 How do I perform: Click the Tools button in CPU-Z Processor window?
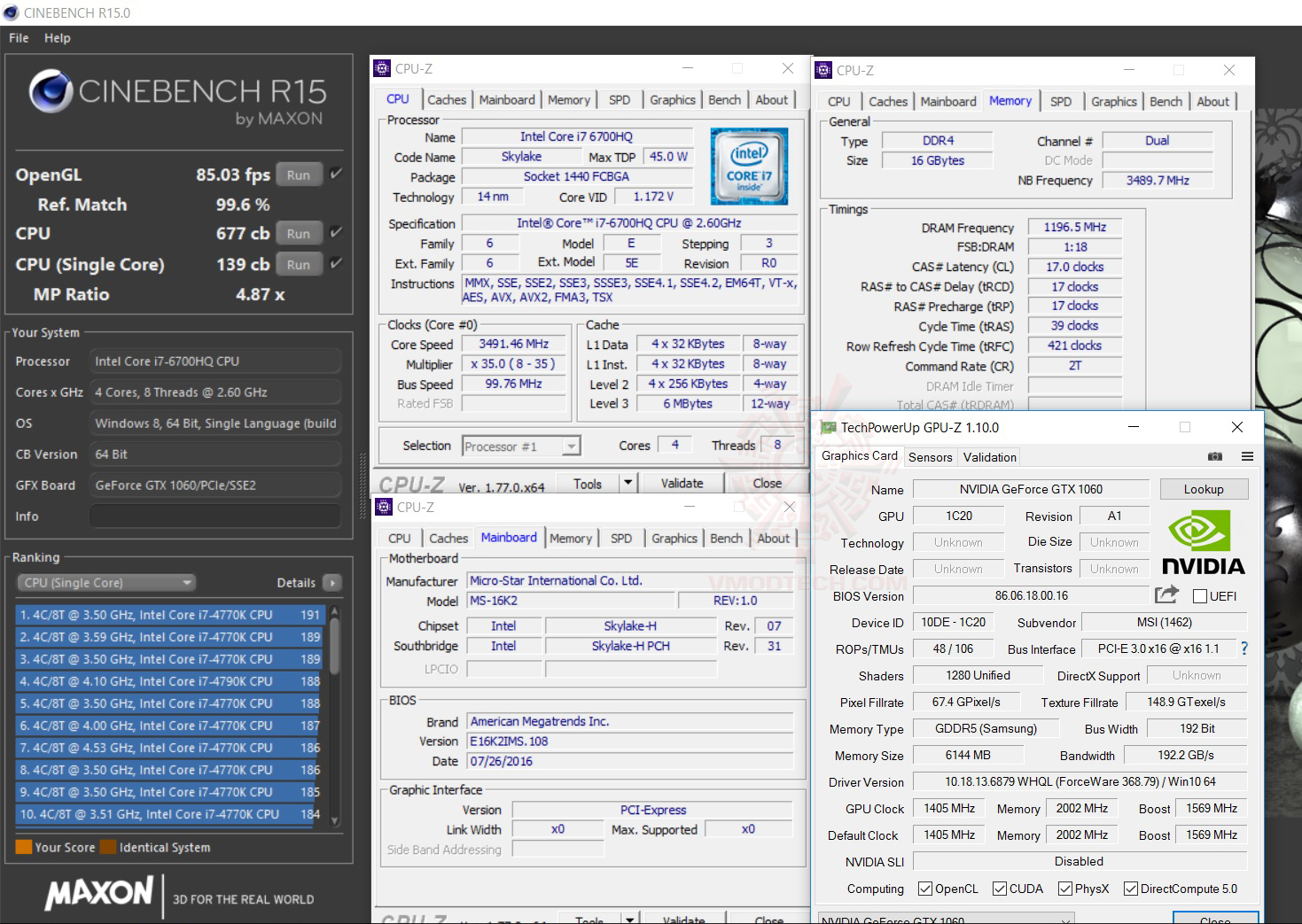588,484
